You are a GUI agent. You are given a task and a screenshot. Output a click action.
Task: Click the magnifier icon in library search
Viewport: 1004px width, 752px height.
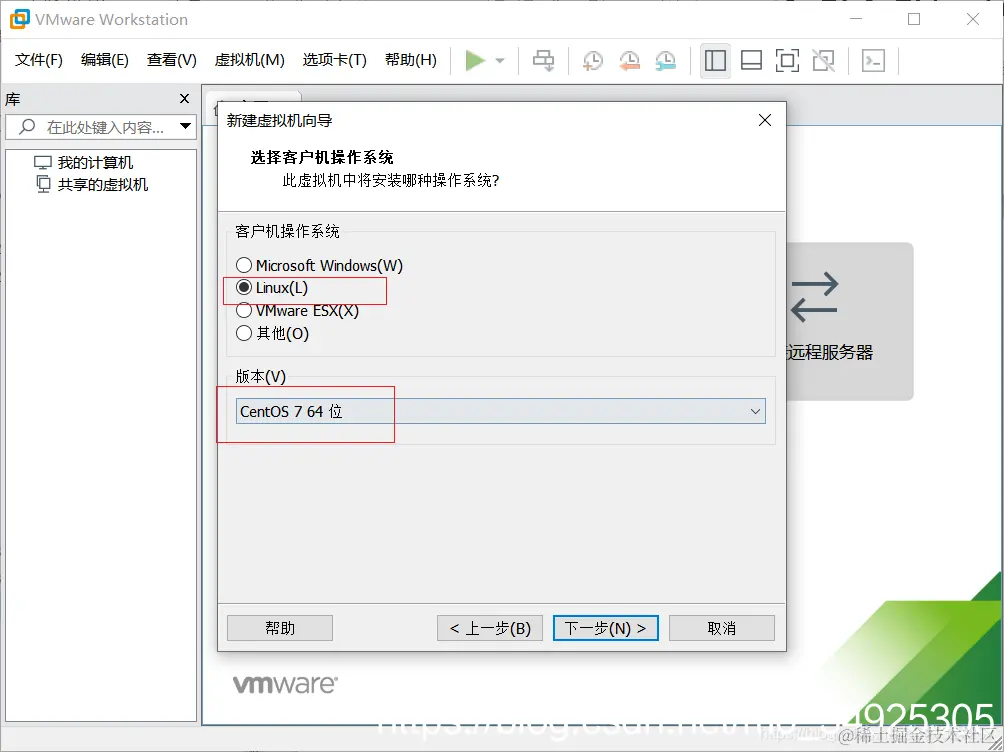click(27, 126)
